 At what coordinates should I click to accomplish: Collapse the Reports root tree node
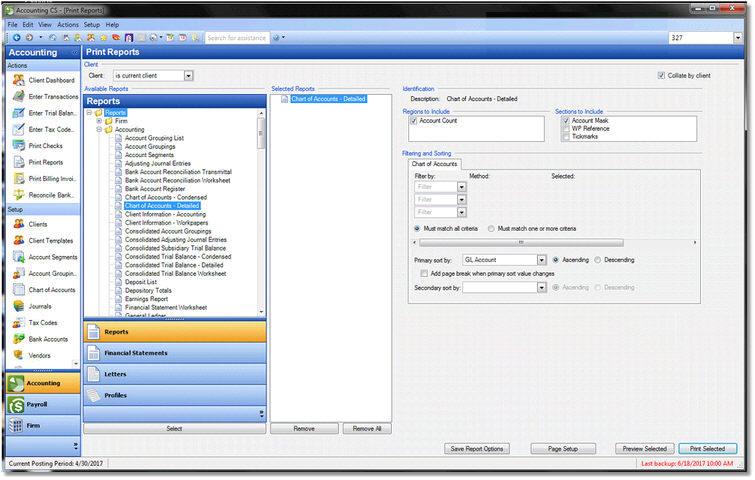click(x=89, y=113)
